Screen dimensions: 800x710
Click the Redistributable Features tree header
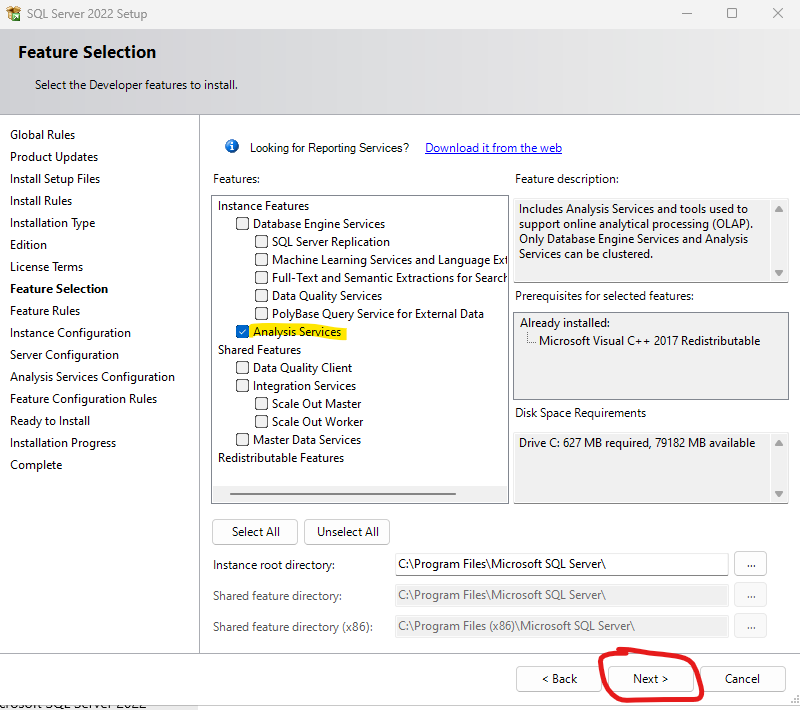point(281,458)
